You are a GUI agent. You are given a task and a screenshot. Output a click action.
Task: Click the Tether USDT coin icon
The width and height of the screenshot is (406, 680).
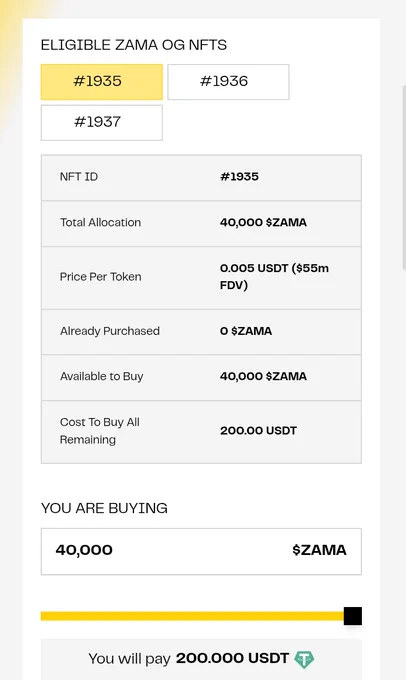304,659
